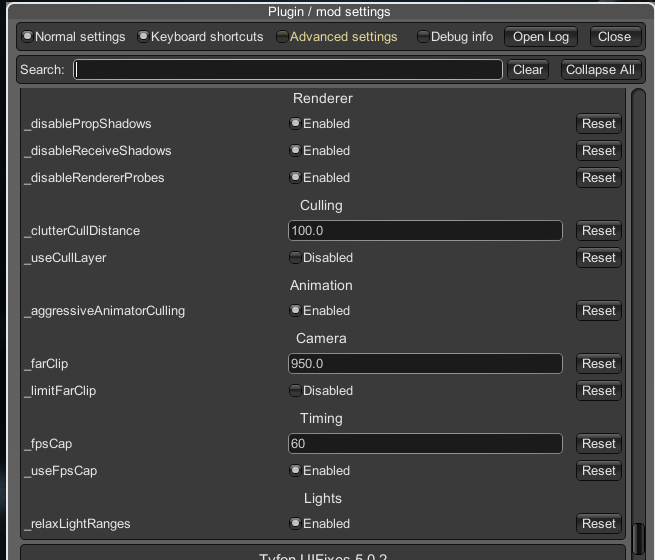Click into the Search text field
The height and width of the screenshot is (560, 655).
pos(288,69)
